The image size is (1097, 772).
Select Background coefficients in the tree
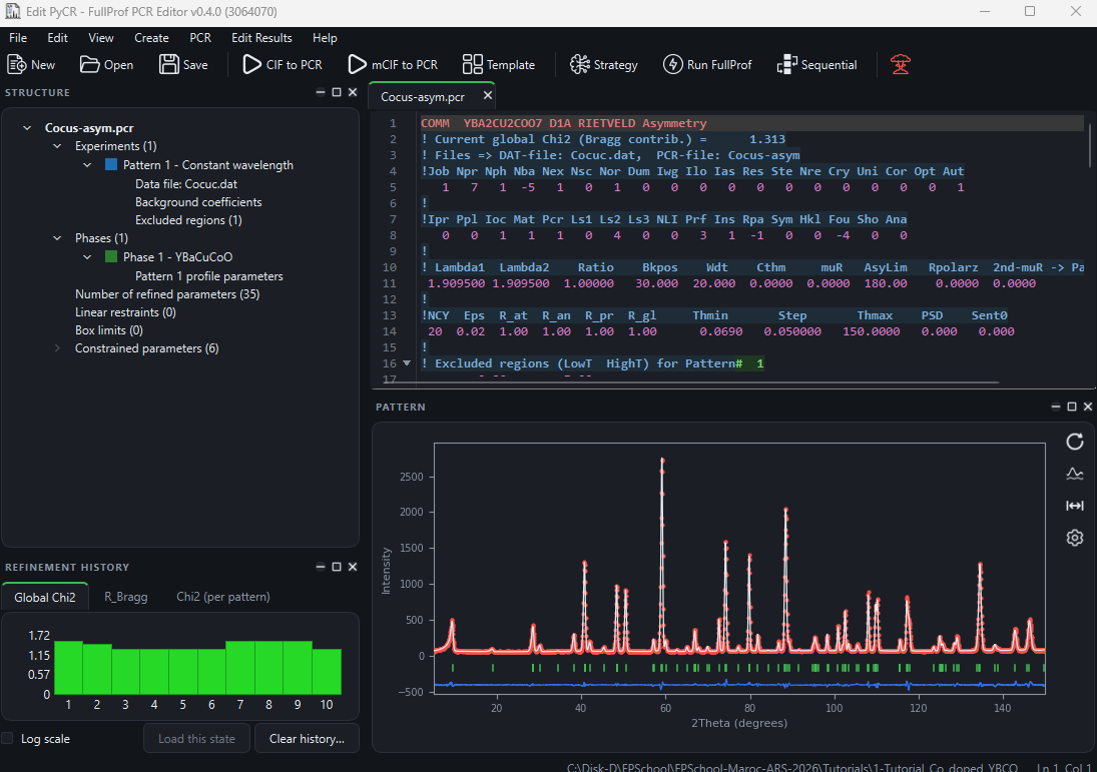coord(199,202)
